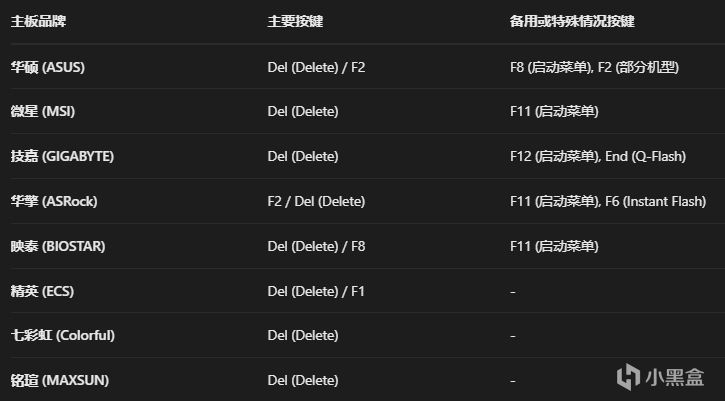The height and width of the screenshot is (401, 725).
Task: Click the 小黑盒 logo icon watermark
Action: pos(628,375)
